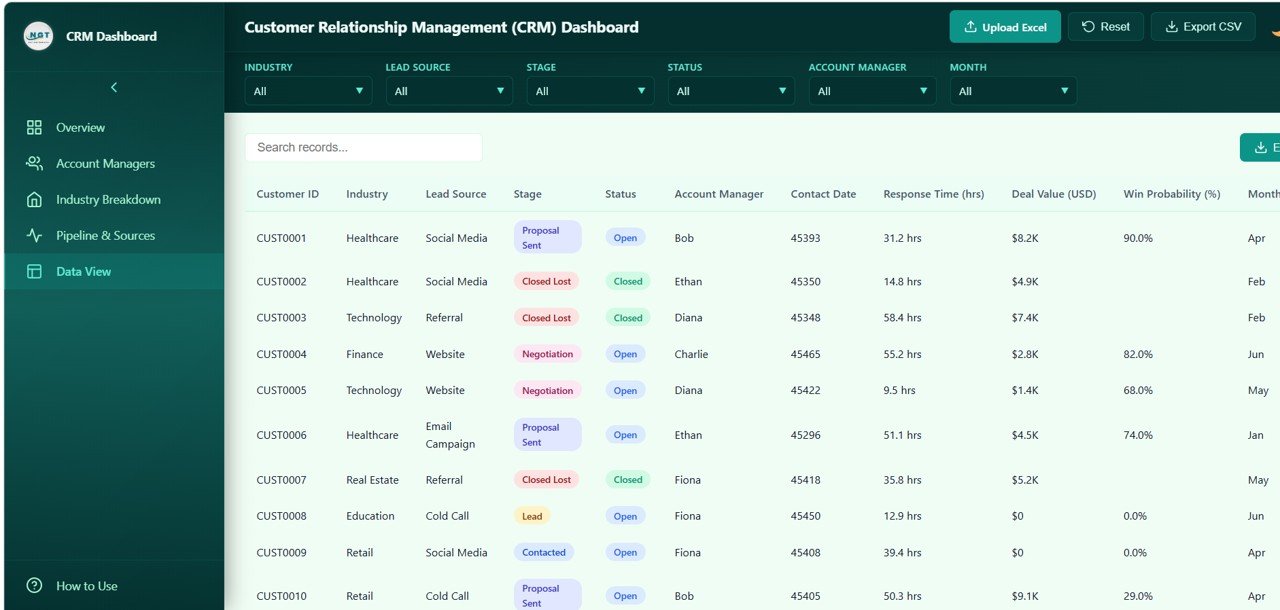Click inside the Search records field
1280x610 pixels.
point(363,146)
